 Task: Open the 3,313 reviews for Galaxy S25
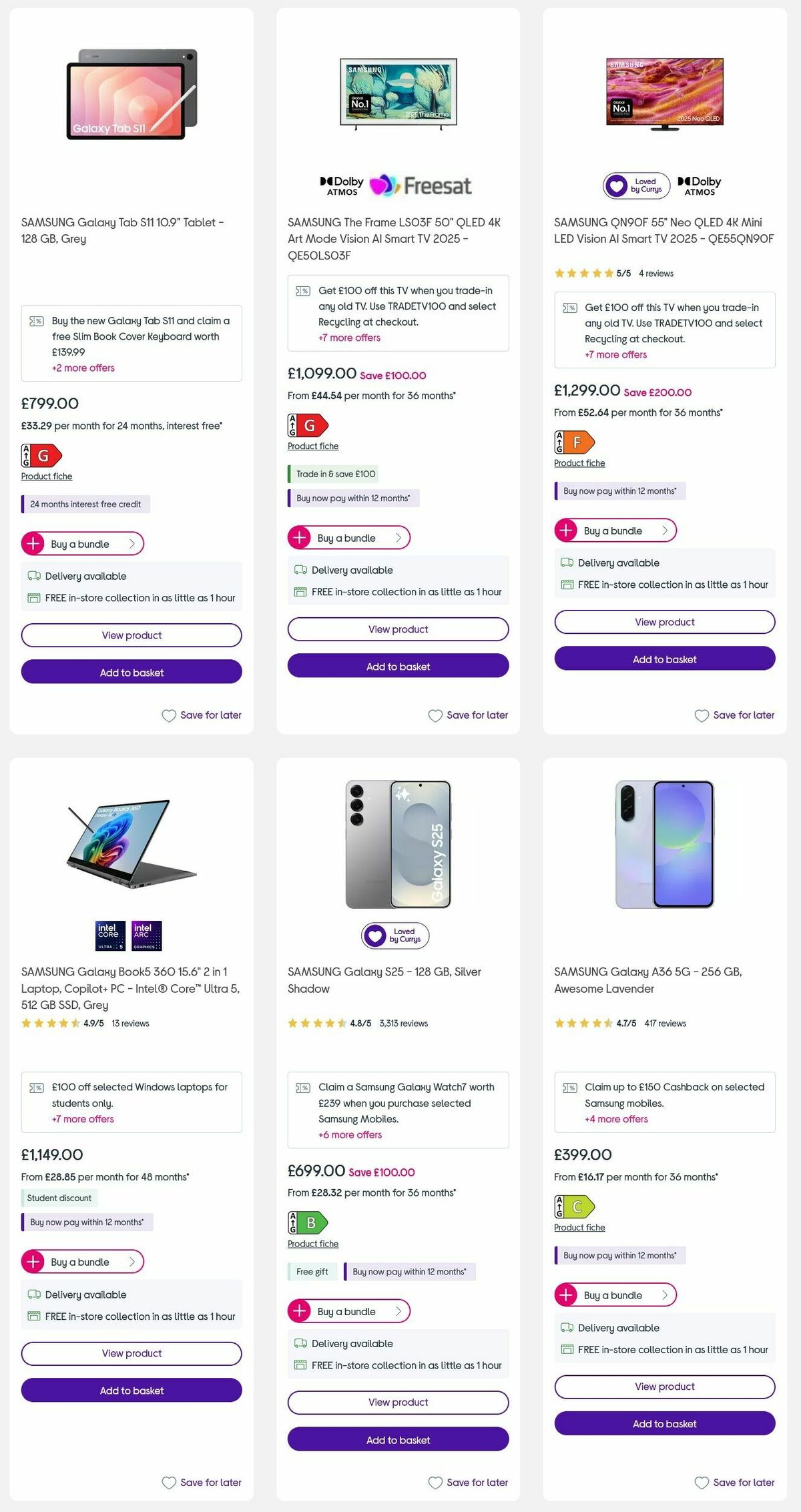click(x=403, y=1023)
